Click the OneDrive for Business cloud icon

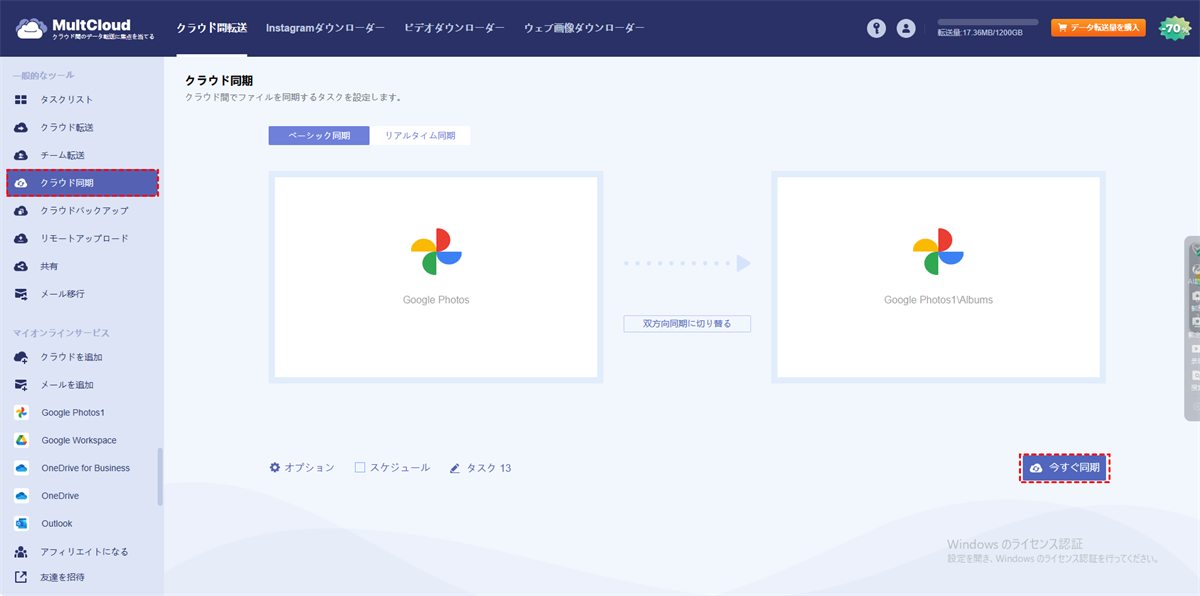click(21, 468)
